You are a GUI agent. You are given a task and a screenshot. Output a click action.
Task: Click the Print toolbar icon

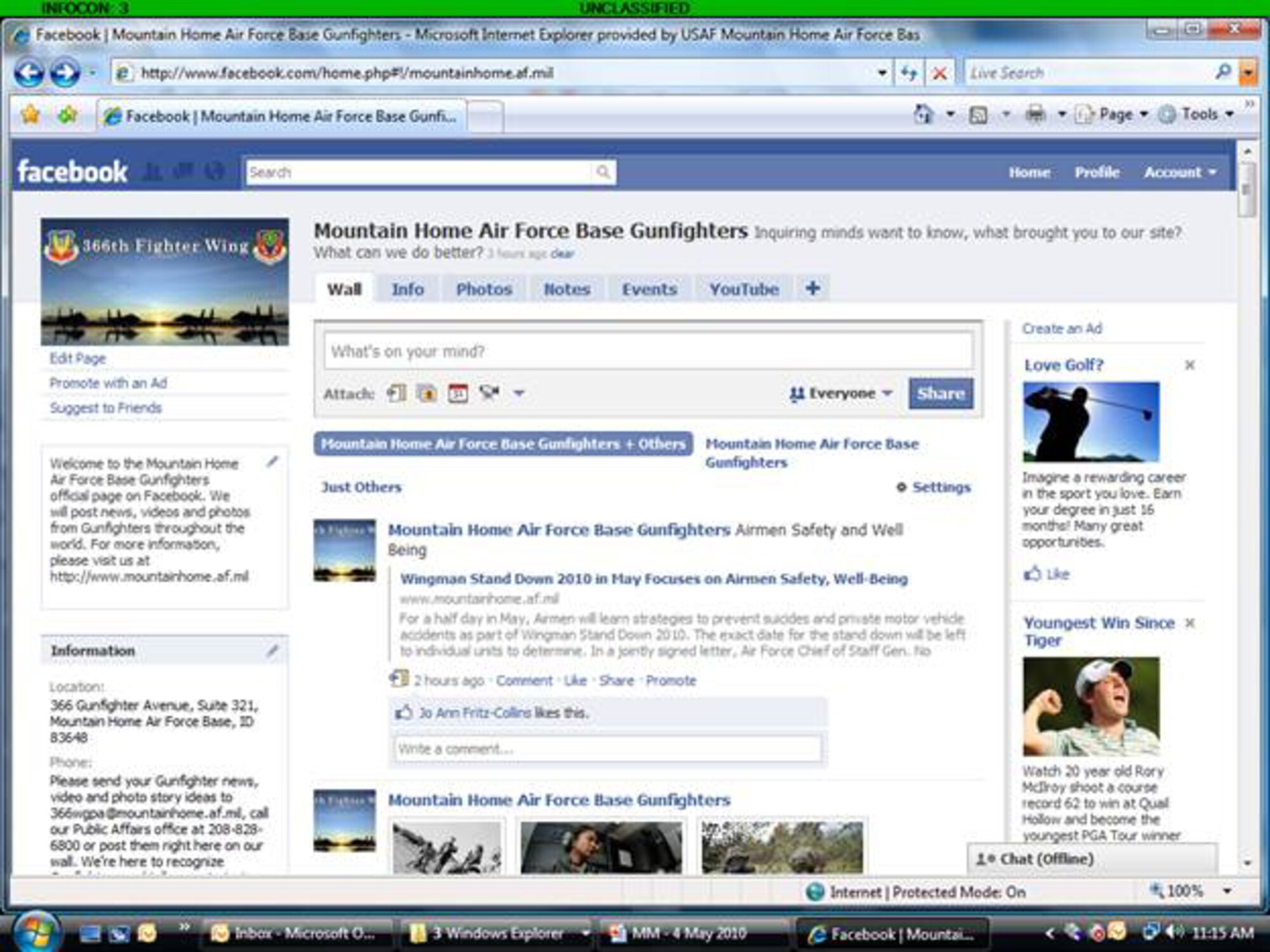[1036, 114]
